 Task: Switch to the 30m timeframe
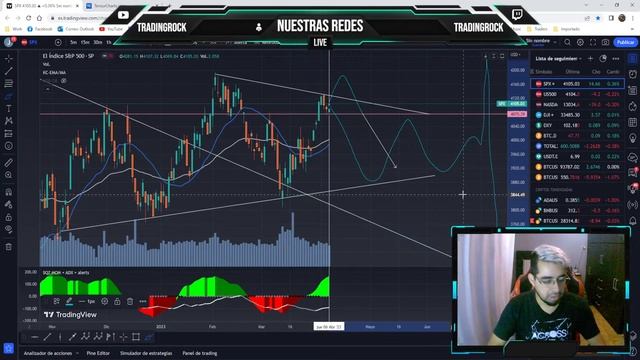point(98,42)
